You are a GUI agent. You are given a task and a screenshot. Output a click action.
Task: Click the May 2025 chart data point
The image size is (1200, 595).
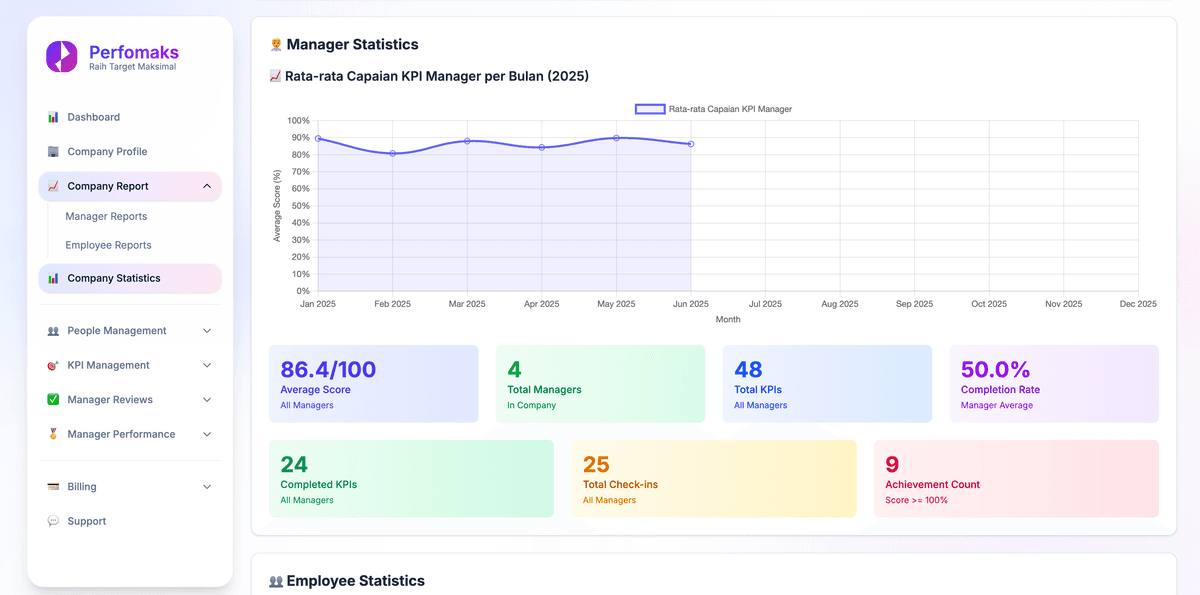click(616, 138)
